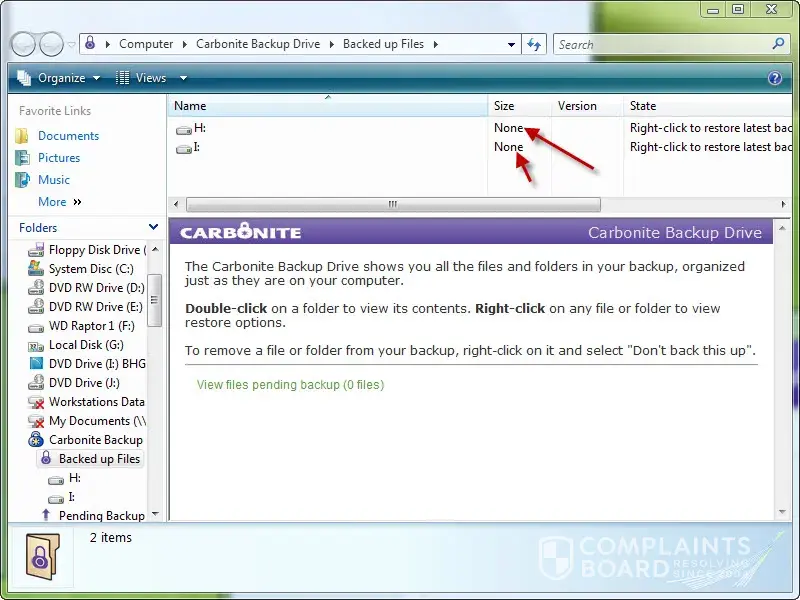Click the Forward navigation arrow button

[52, 44]
